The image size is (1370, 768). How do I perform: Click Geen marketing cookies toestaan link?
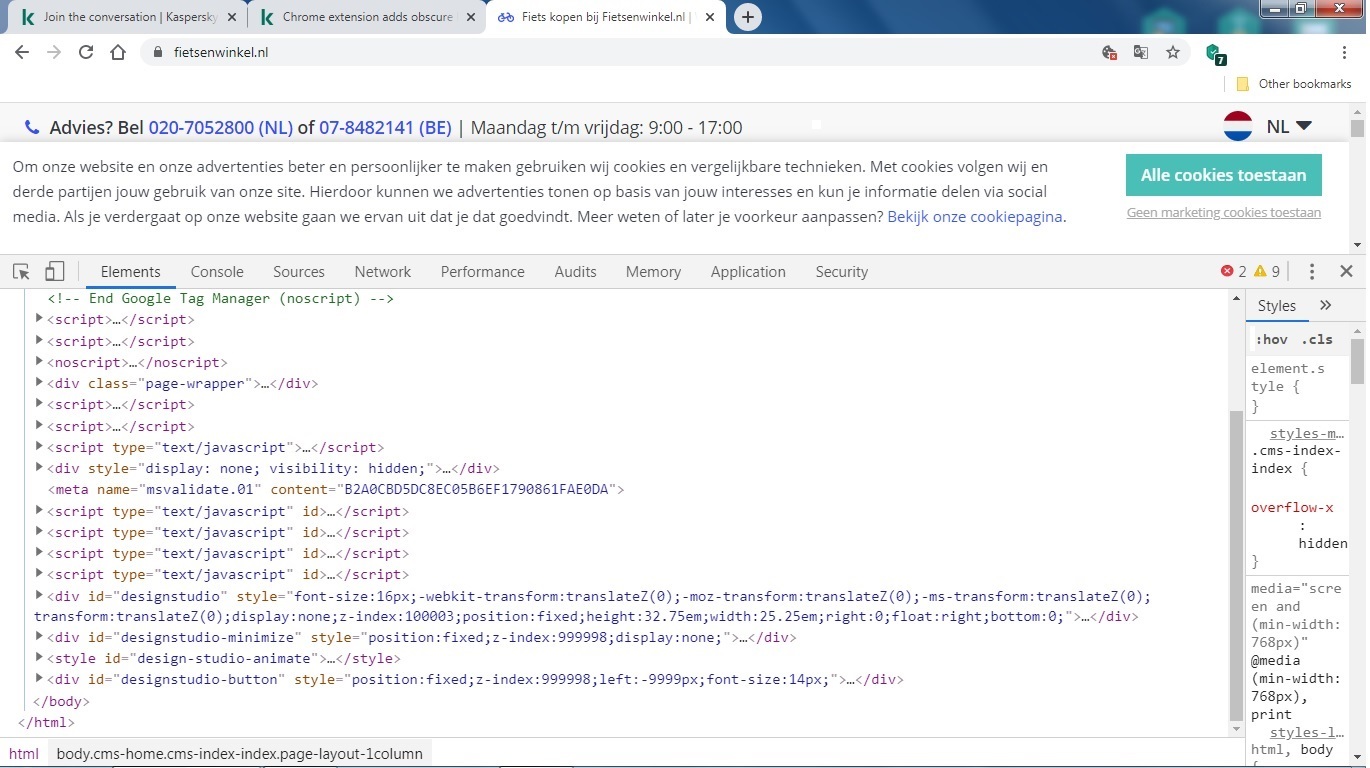click(1223, 212)
